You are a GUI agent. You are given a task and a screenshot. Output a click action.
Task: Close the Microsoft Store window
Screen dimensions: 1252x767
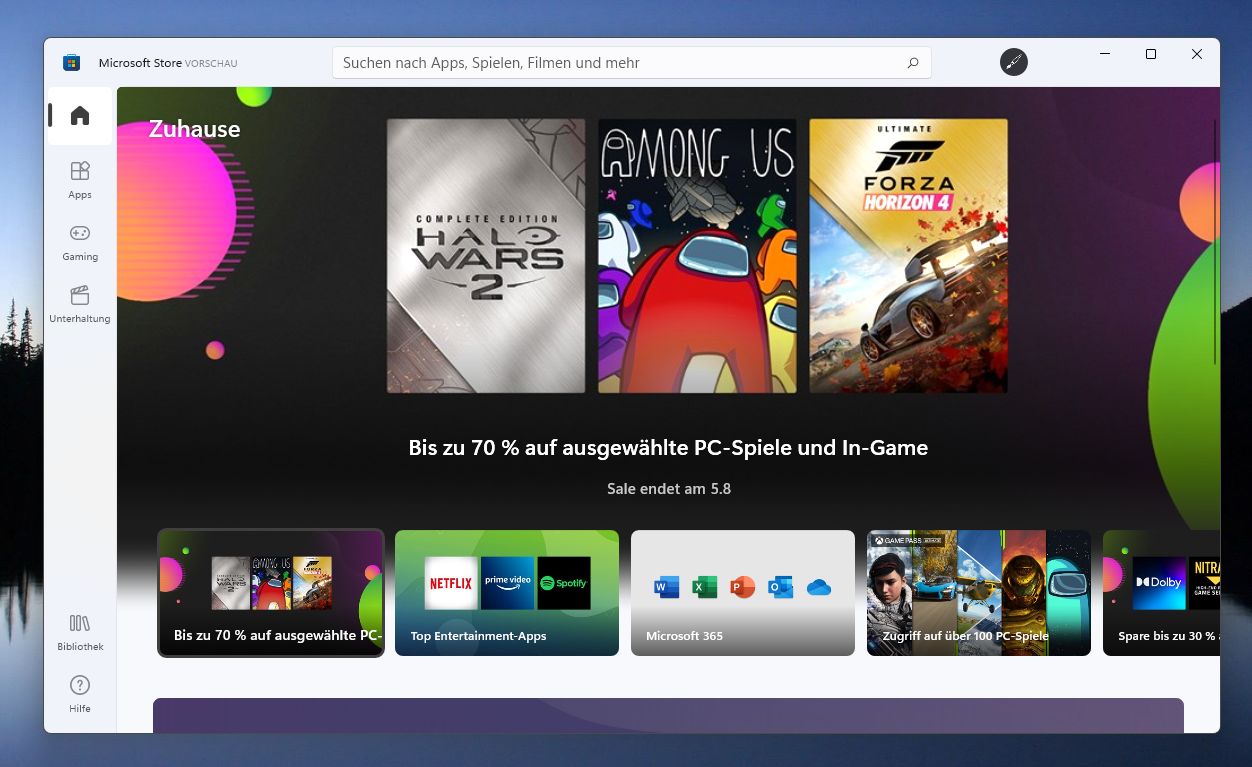pos(1197,54)
